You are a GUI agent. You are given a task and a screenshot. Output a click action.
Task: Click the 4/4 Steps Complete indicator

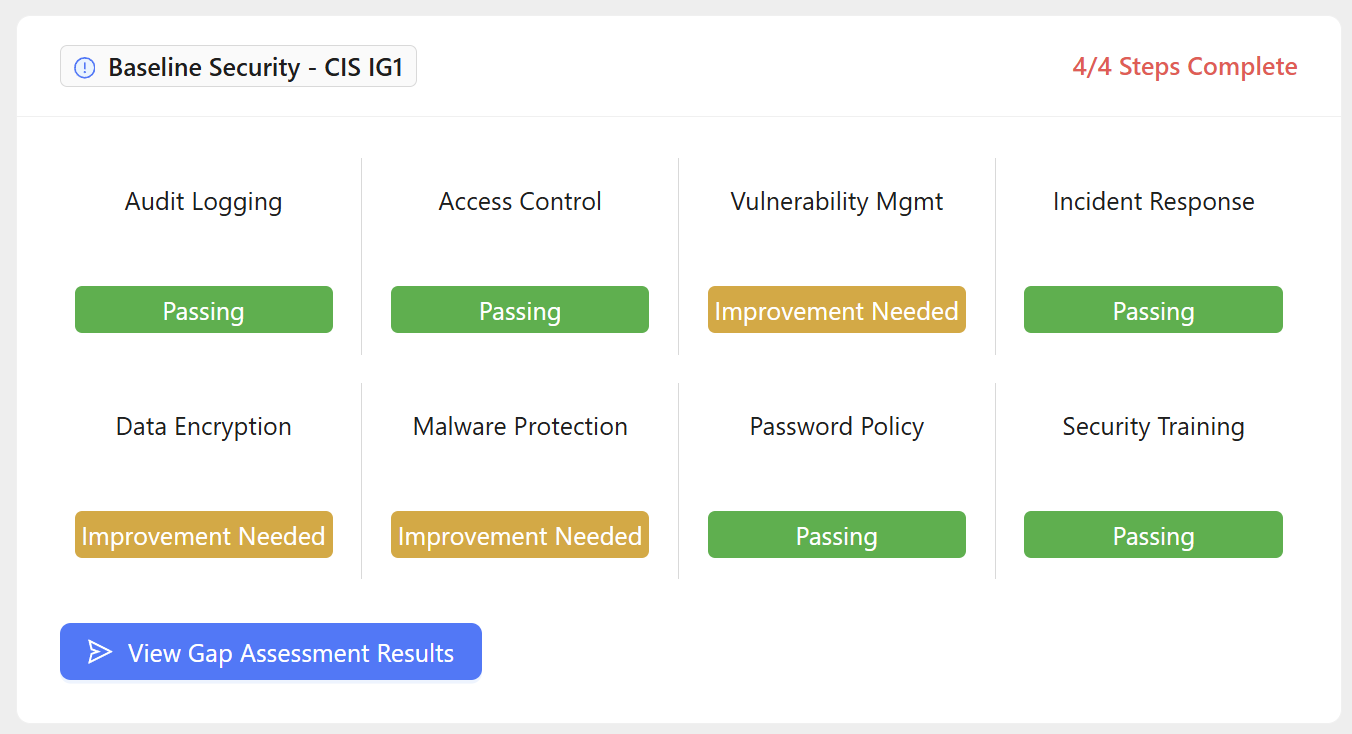coord(1185,66)
